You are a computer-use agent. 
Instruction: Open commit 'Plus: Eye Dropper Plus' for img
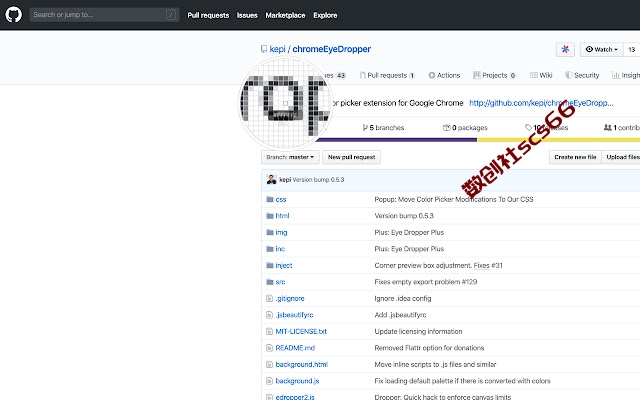click(x=409, y=232)
